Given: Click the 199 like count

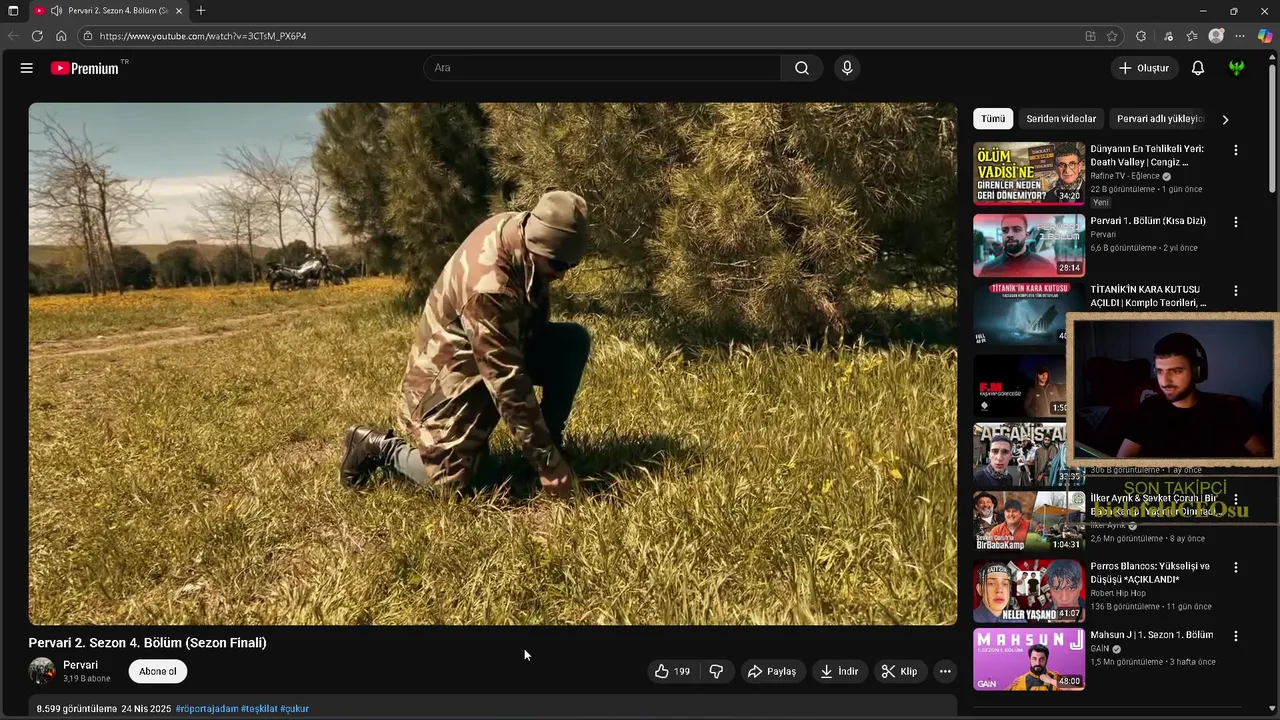Looking at the screenshot, I should tap(682, 672).
